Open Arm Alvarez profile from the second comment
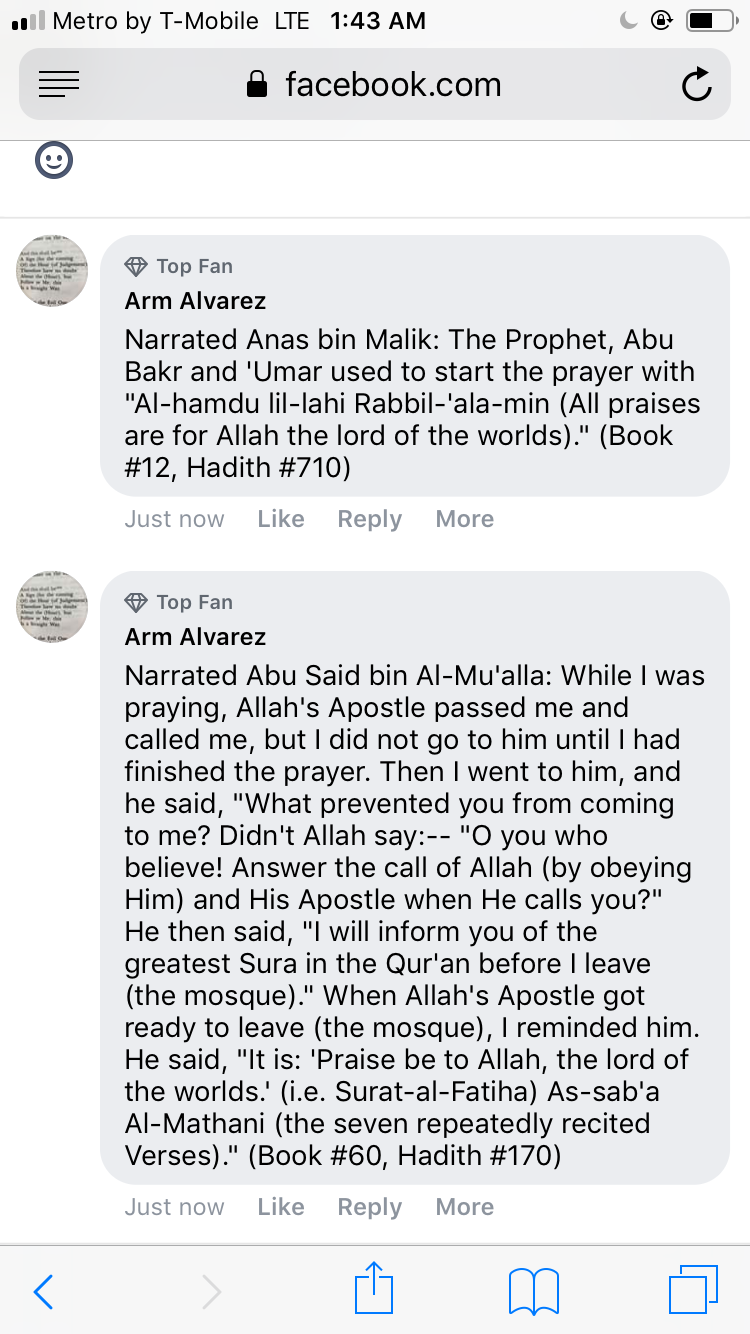Viewport: 750px width, 1334px height. coord(195,637)
